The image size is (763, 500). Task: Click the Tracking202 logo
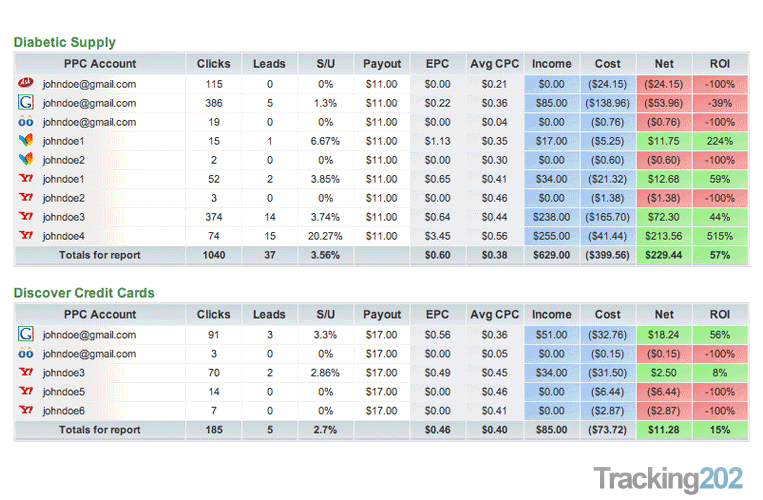click(x=669, y=477)
